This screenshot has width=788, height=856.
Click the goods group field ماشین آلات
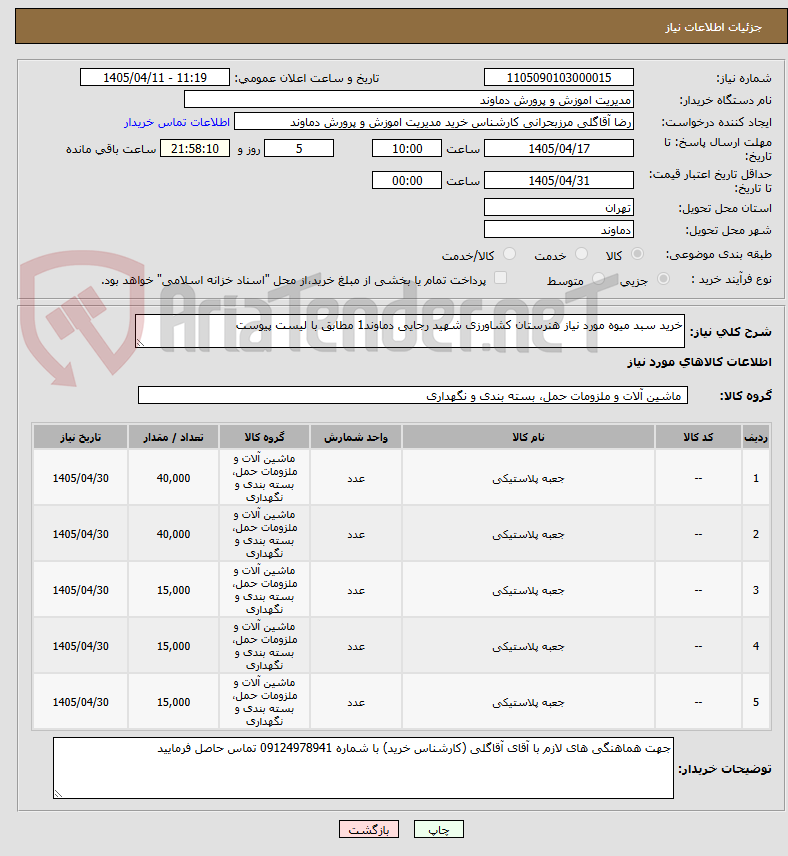[x=413, y=395]
